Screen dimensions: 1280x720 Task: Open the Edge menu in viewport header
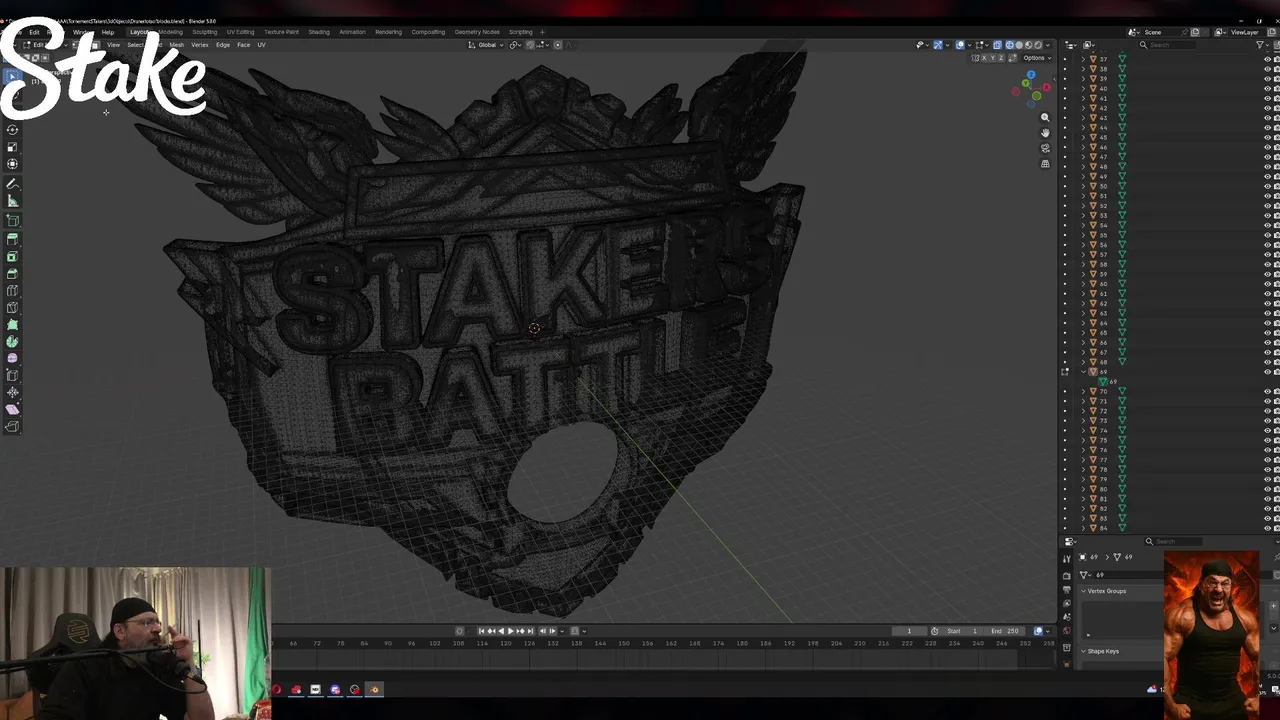point(223,45)
